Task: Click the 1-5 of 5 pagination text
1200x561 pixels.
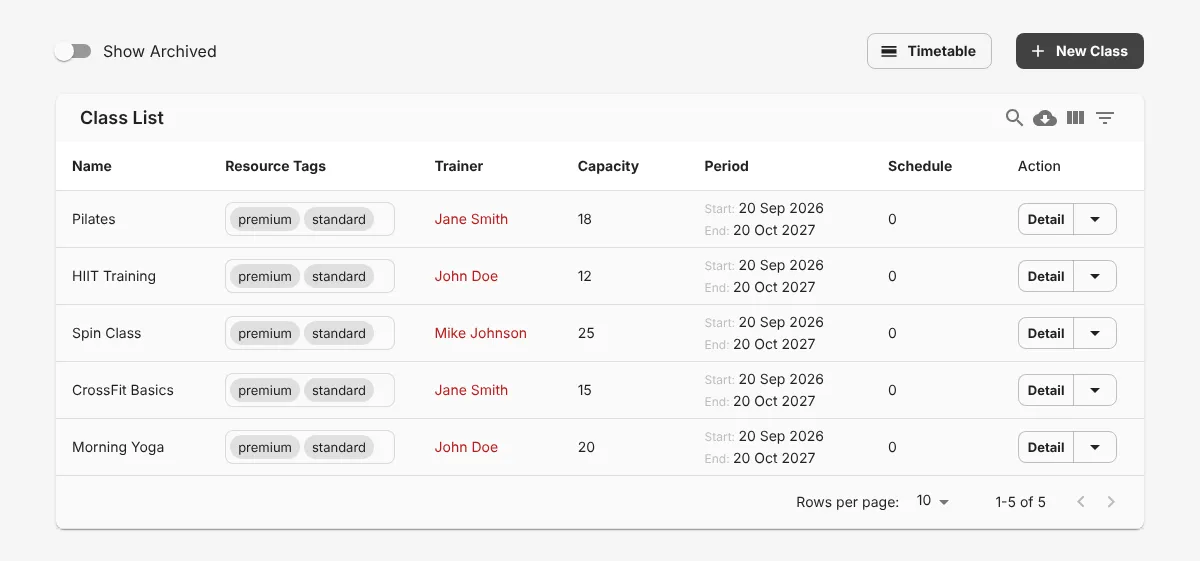Action: 1020,502
